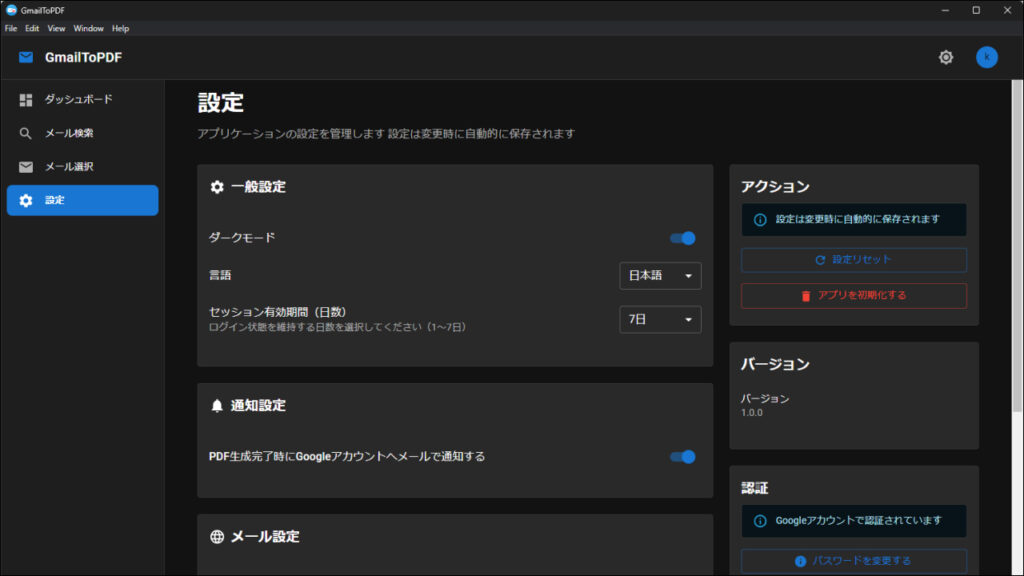Viewport: 1024px width, 576px height.
Task: Open settings via the header gear icon
Action: pyautogui.click(x=946, y=57)
